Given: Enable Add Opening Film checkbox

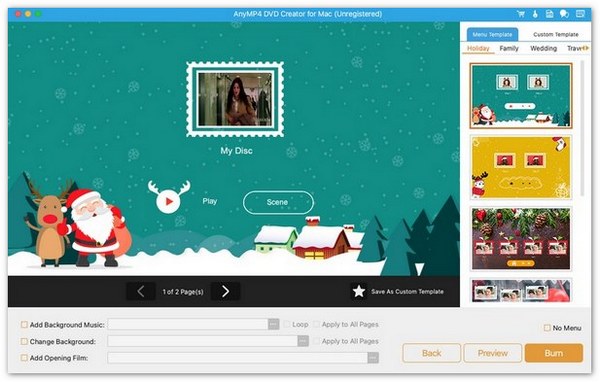Looking at the screenshot, I should (24, 358).
